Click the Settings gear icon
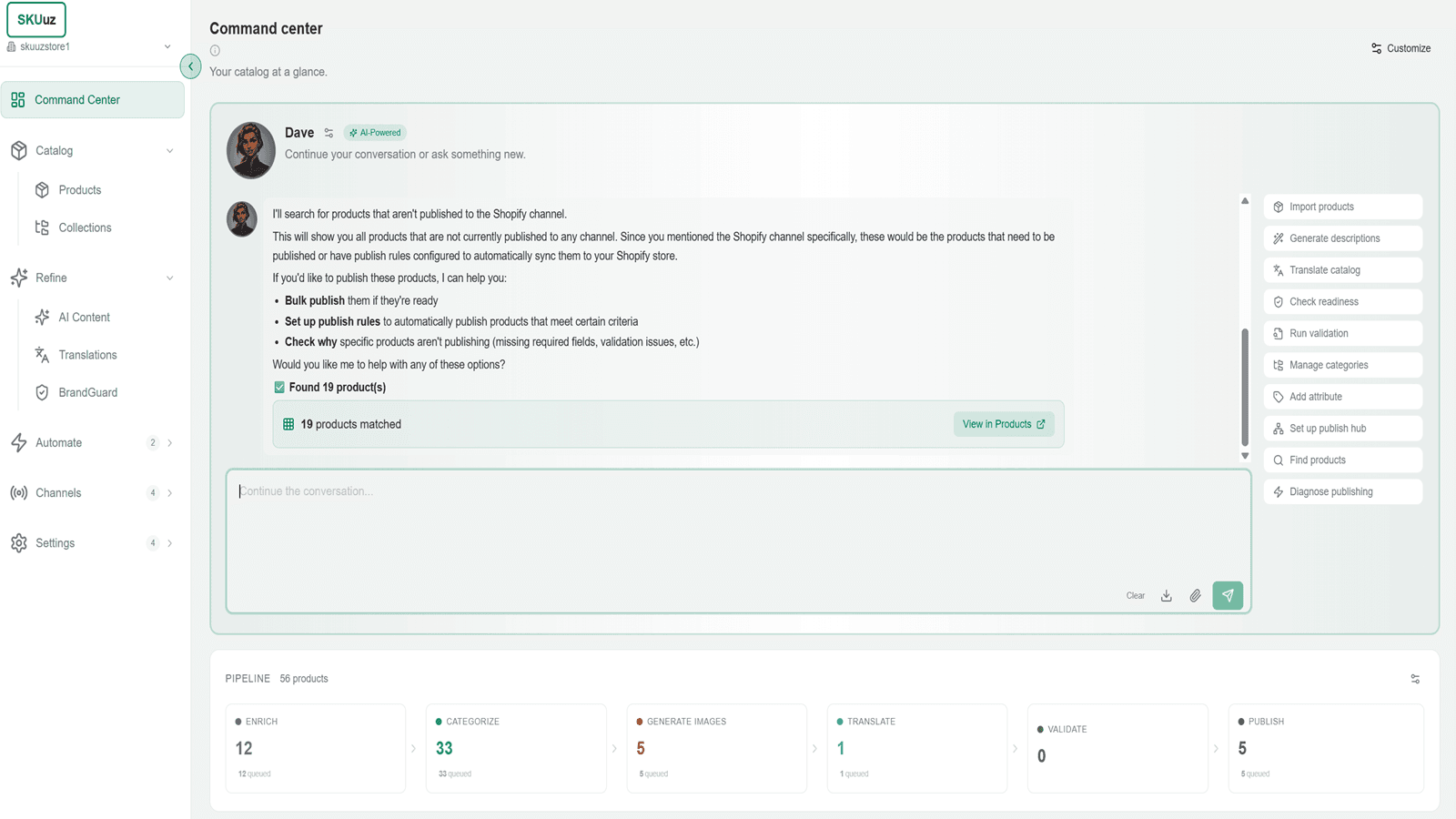1456x819 pixels. (19, 543)
